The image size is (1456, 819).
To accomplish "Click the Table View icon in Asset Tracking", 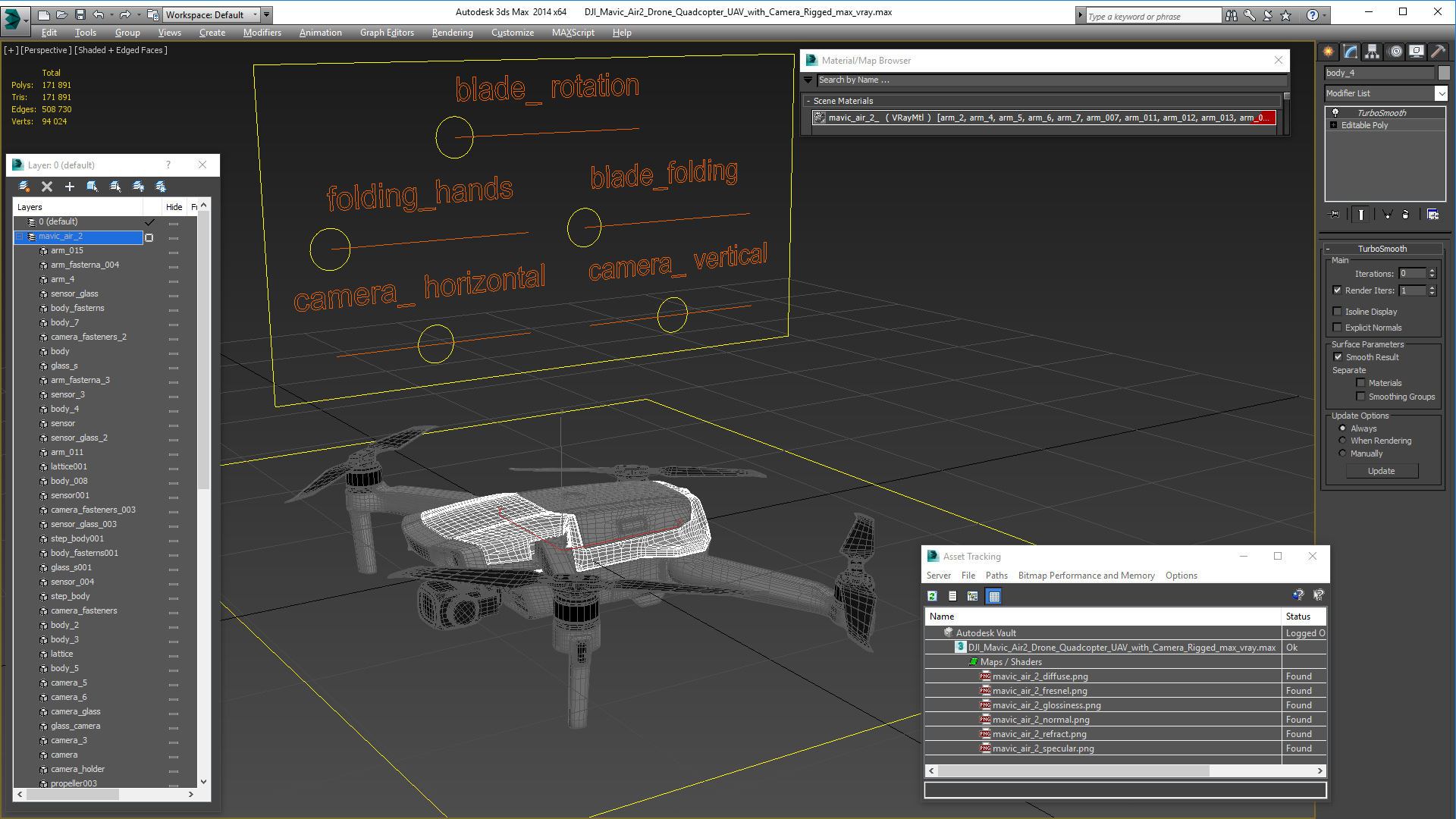I will [993, 596].
